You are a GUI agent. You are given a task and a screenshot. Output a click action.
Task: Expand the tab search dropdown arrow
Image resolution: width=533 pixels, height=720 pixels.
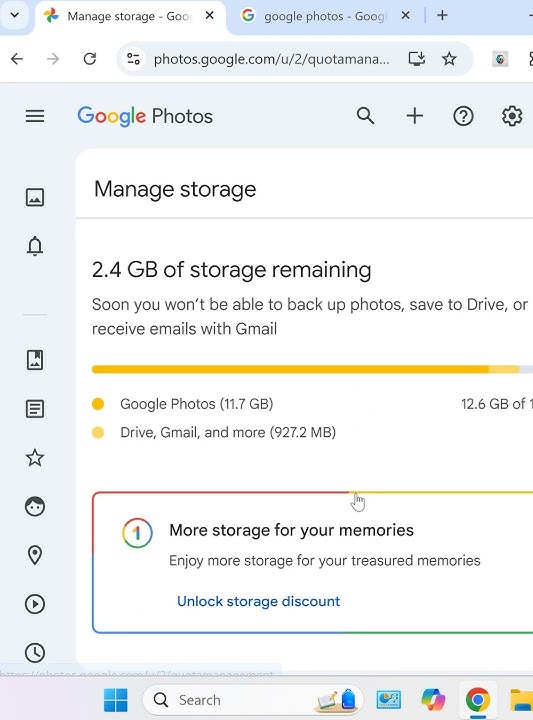tap(15, 16)
